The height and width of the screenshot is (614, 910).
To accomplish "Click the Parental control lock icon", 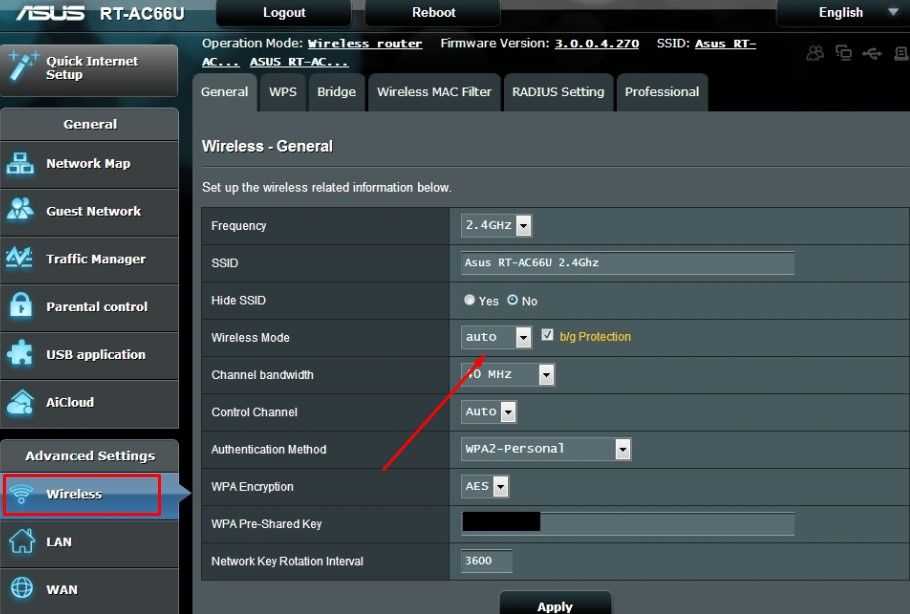I will (x=21, y=307).
